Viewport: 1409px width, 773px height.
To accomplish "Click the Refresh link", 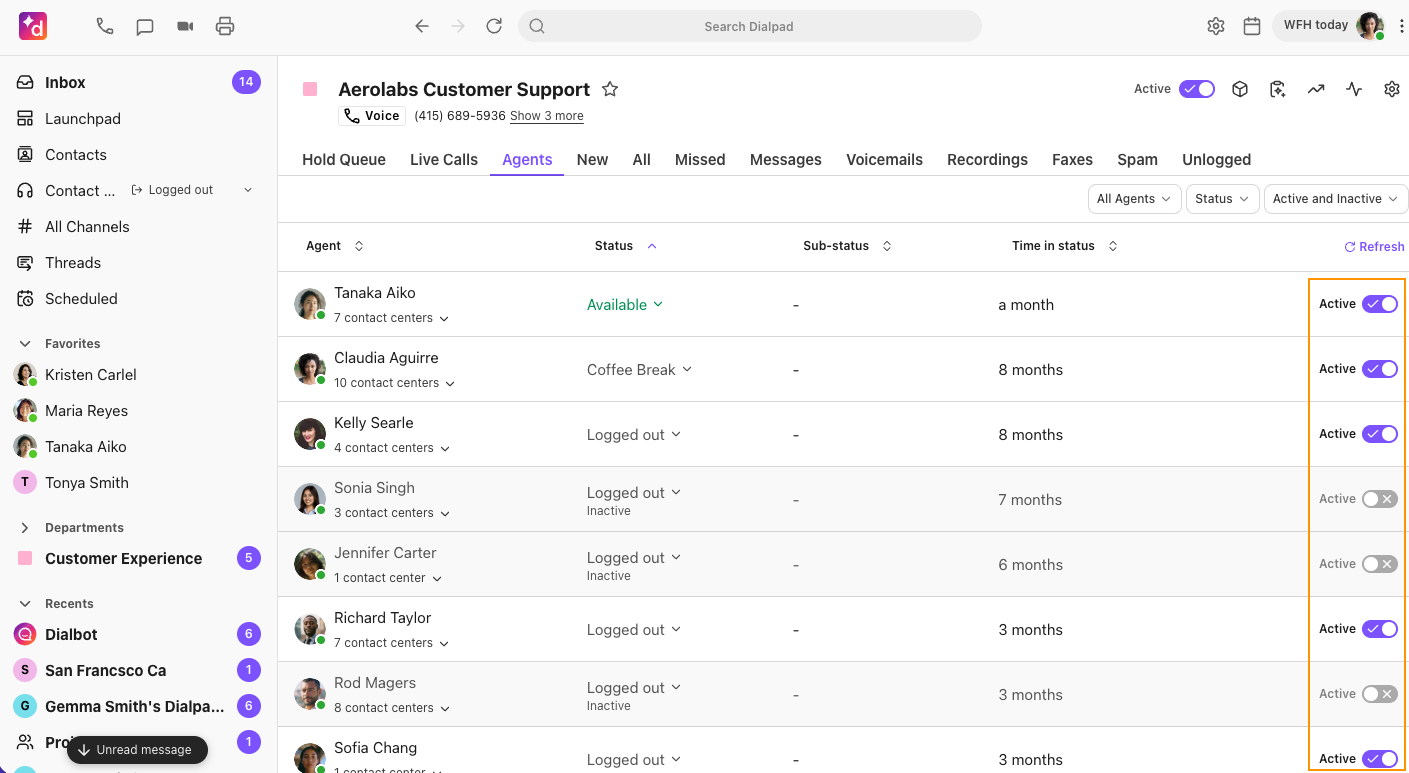I will [1374, 247].
